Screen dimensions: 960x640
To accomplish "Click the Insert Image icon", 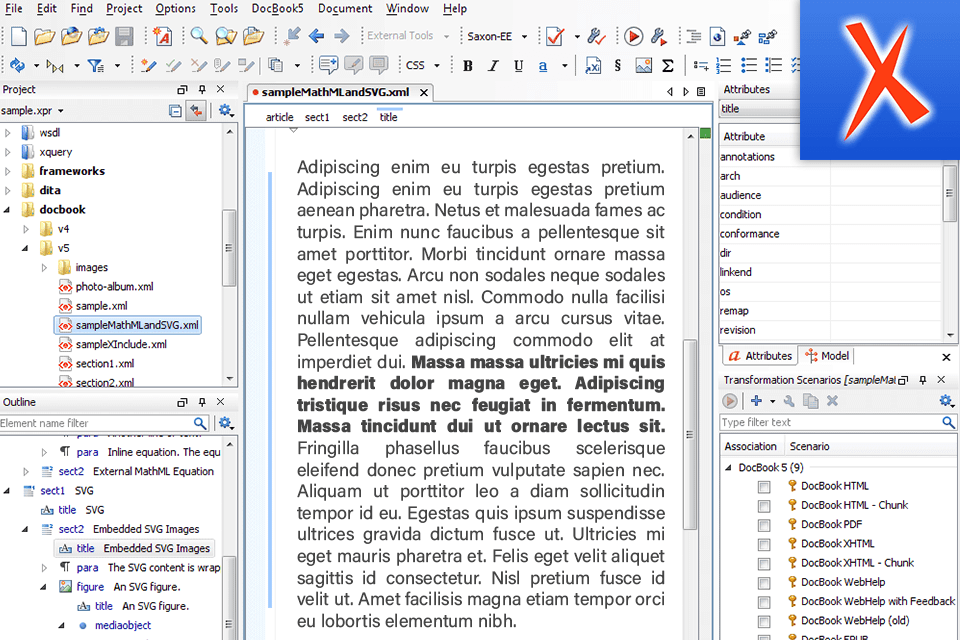I will [643, 66].
